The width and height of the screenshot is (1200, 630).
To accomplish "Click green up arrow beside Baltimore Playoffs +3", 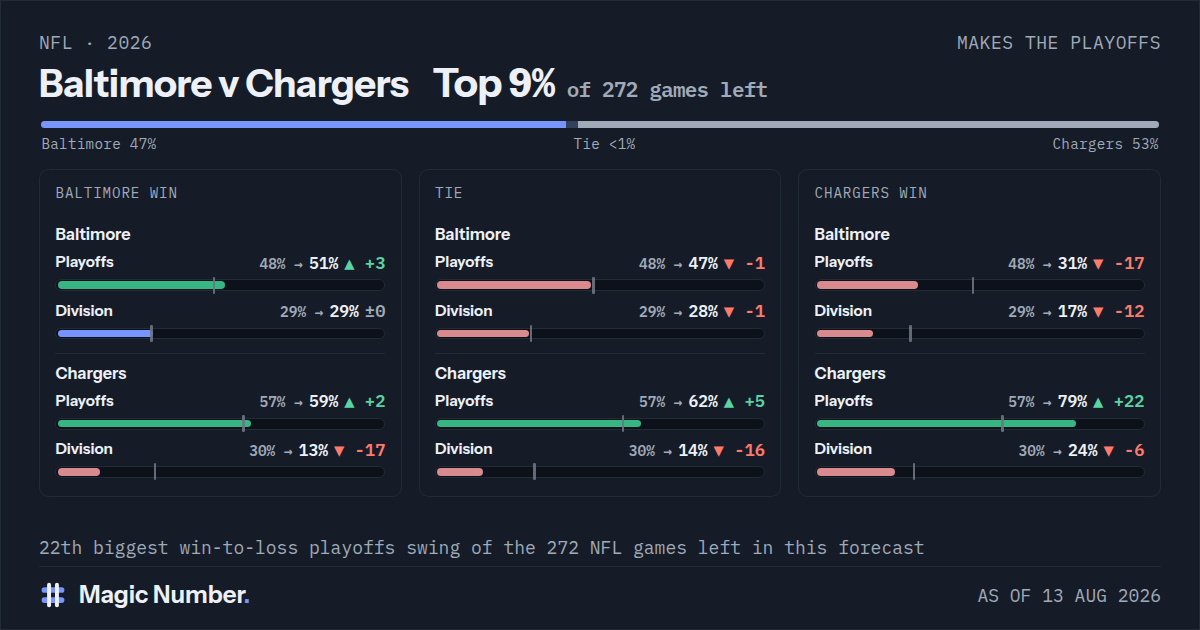I will (x=349, y=264).
